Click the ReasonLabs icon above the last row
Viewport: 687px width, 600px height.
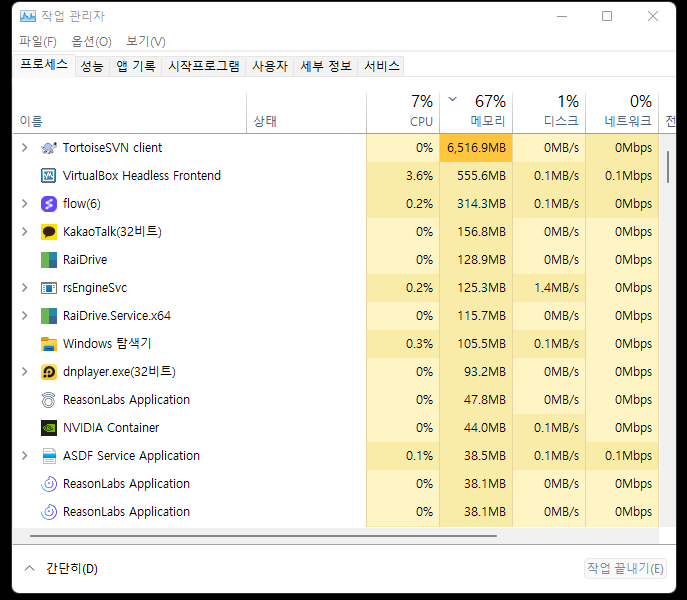tap(49, 484)
